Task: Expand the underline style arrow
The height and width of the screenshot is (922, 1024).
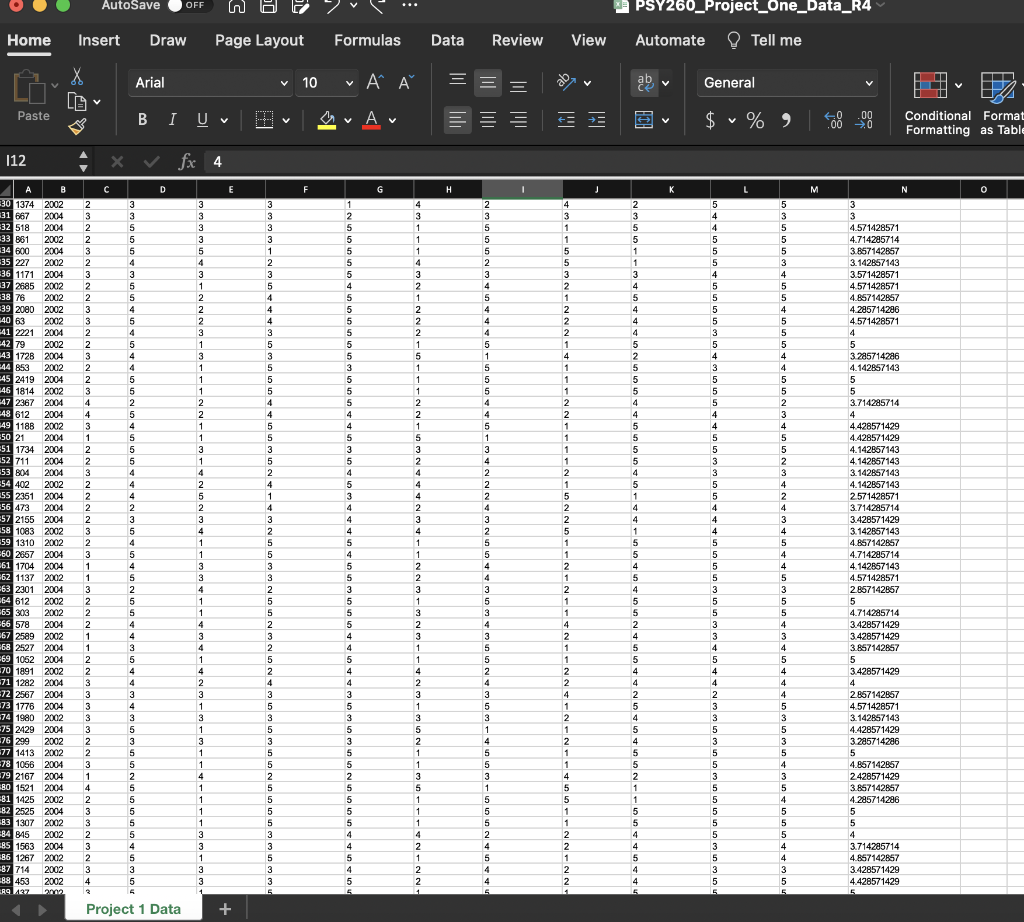Action: coord(224,120)
